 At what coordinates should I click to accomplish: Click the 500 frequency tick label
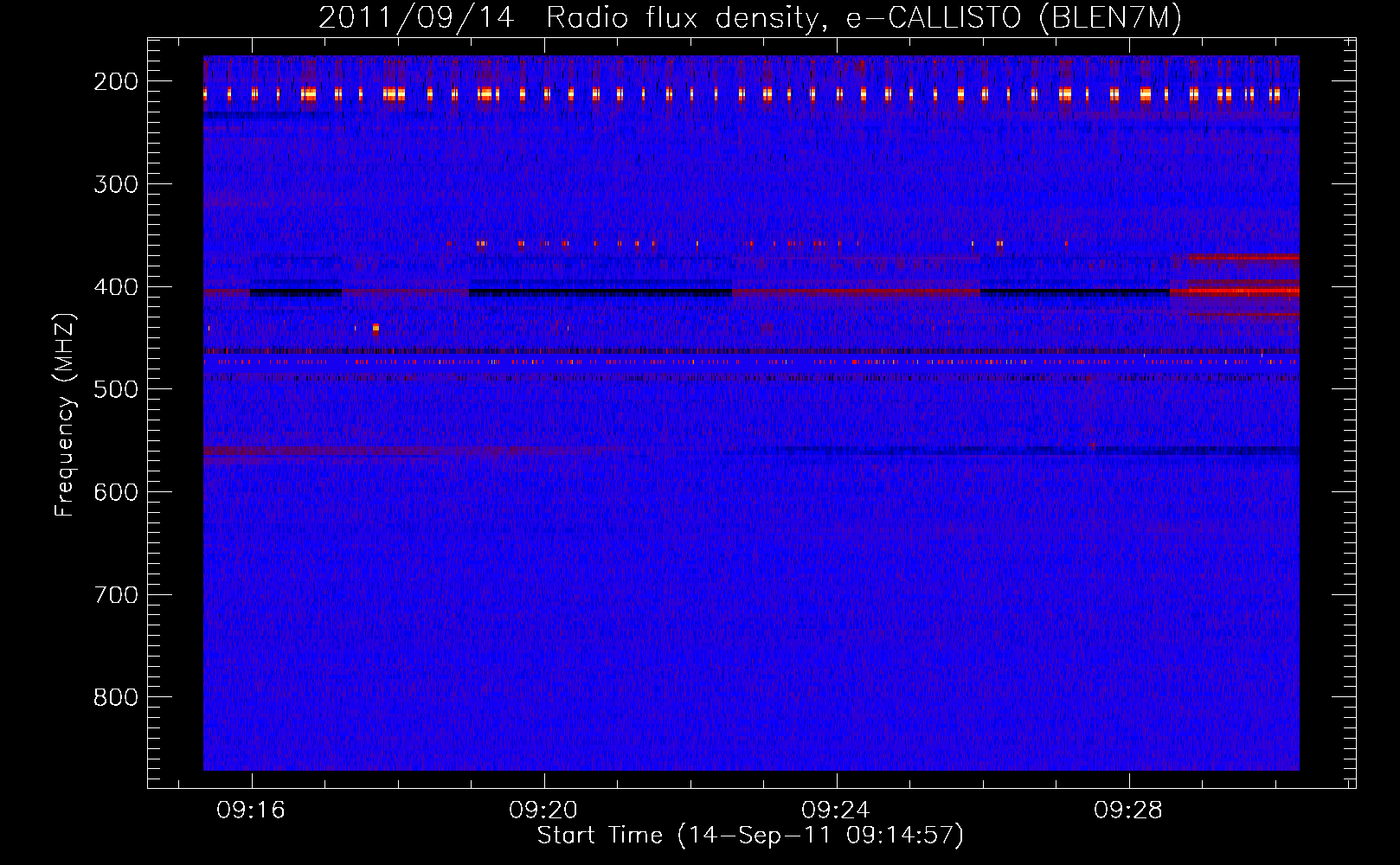point(116,389)
